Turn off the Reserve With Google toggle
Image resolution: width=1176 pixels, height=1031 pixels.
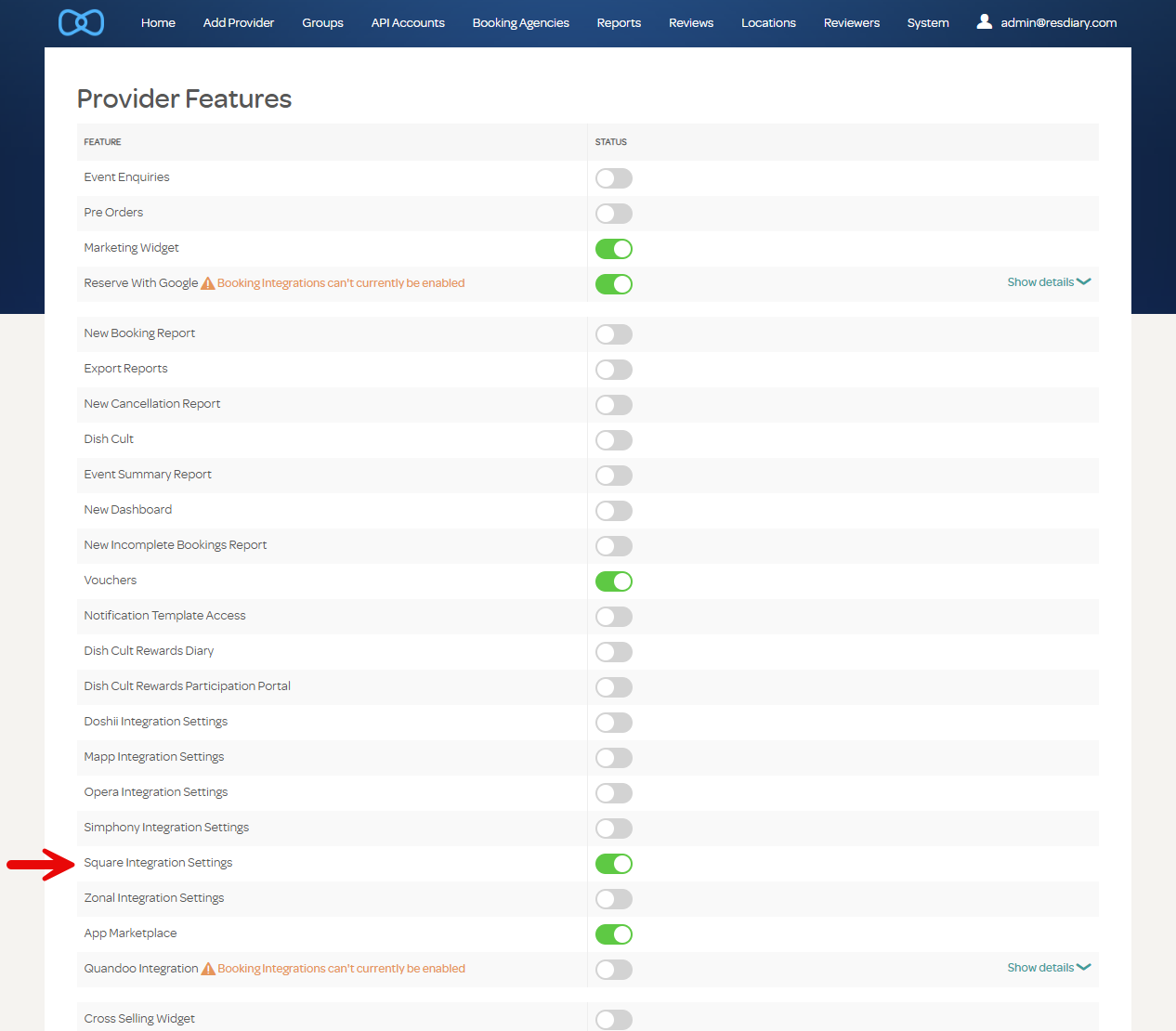(614, 284)
